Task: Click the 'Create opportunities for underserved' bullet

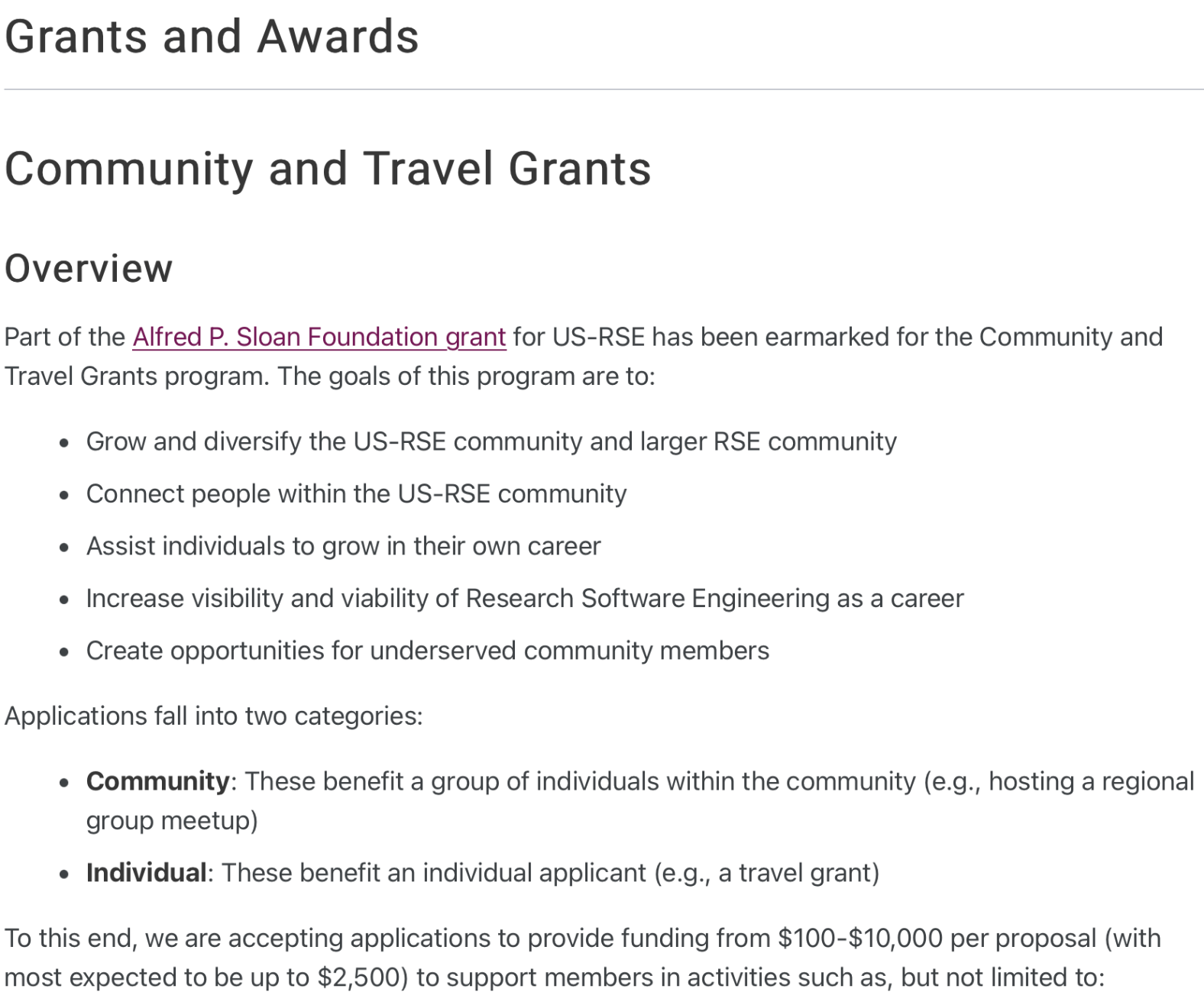Action: pyautogui.click(x=427, y=651)
